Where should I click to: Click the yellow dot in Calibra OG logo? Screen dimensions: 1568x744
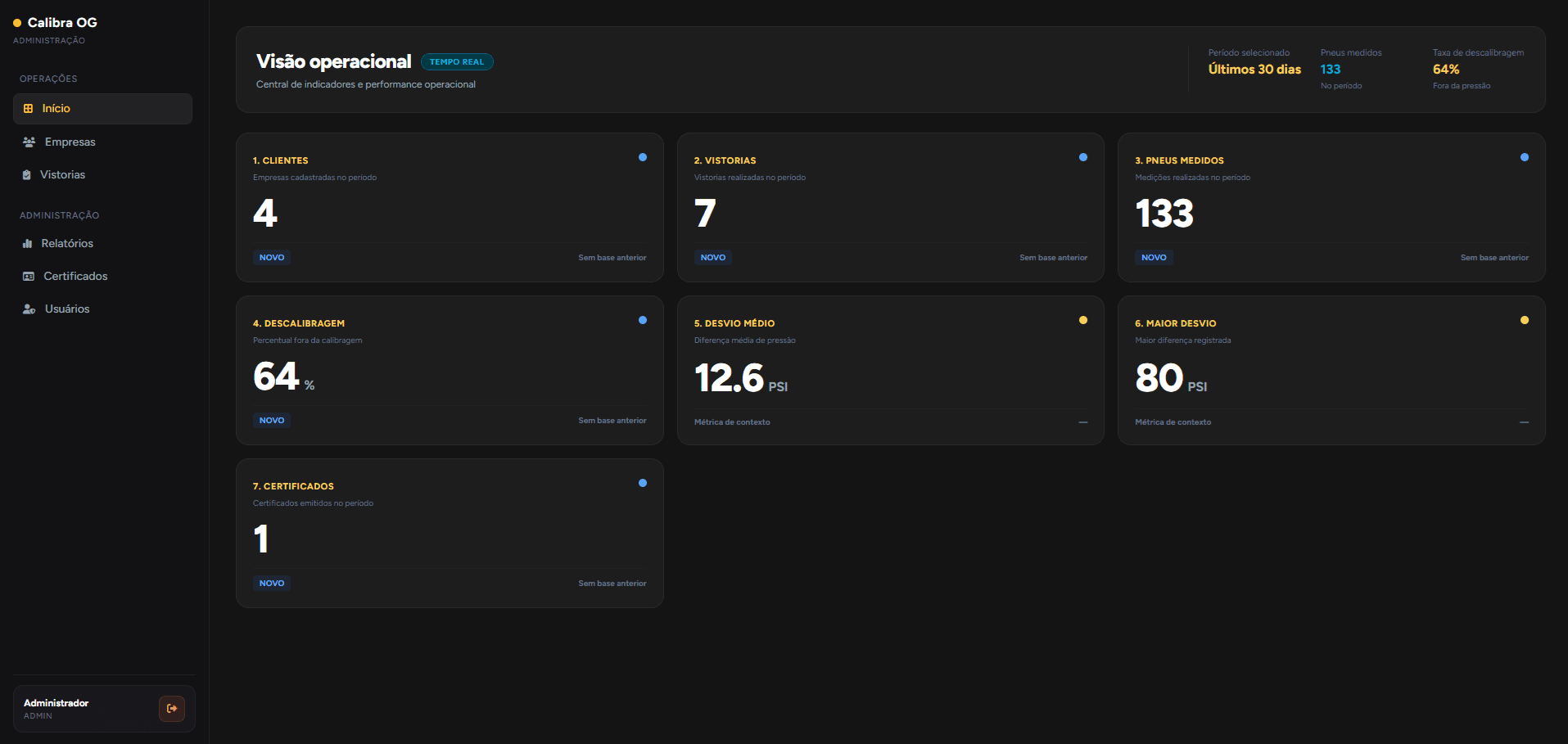pos(17,23)
